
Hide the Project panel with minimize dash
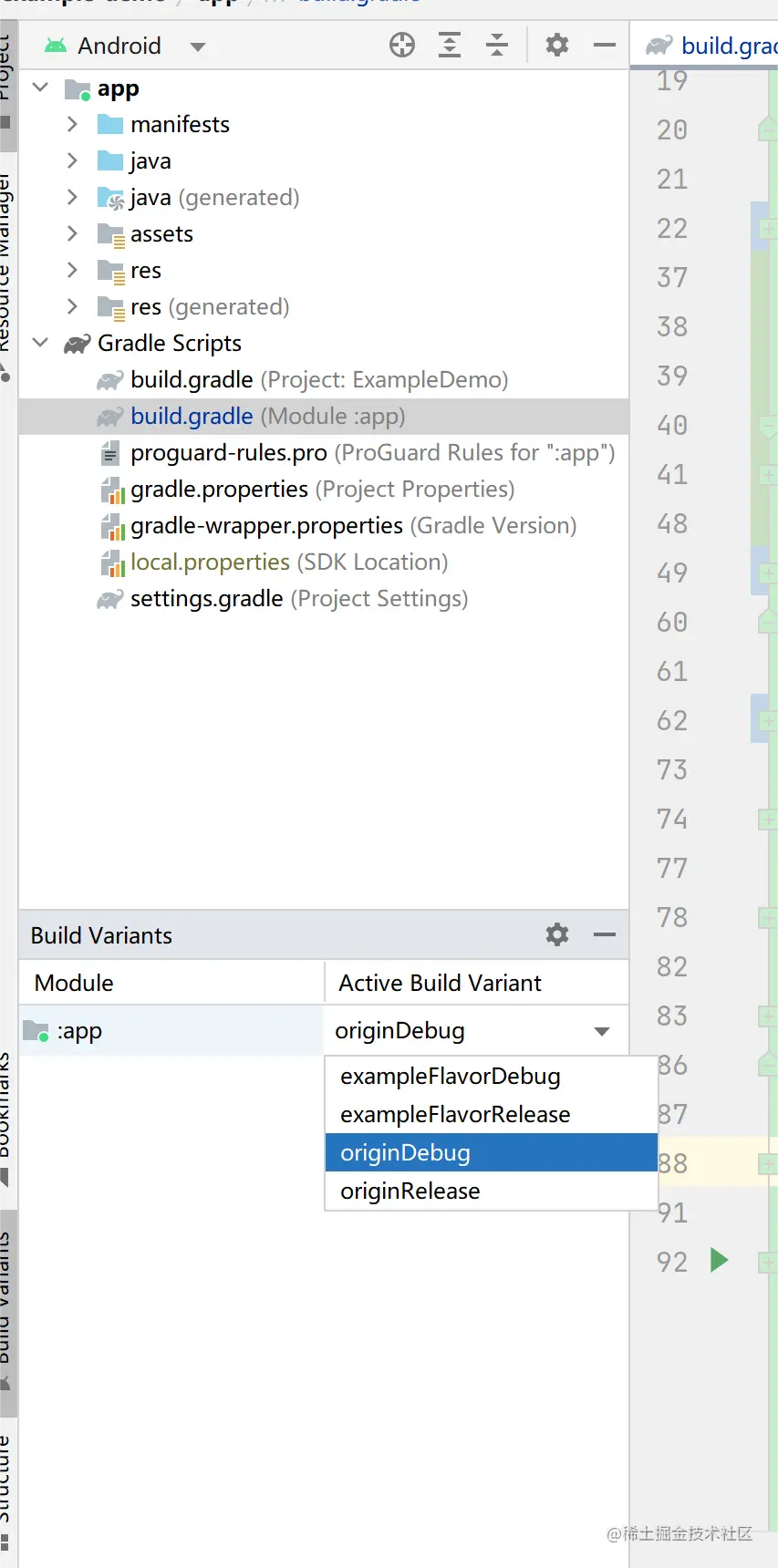[x=605, y=45]
